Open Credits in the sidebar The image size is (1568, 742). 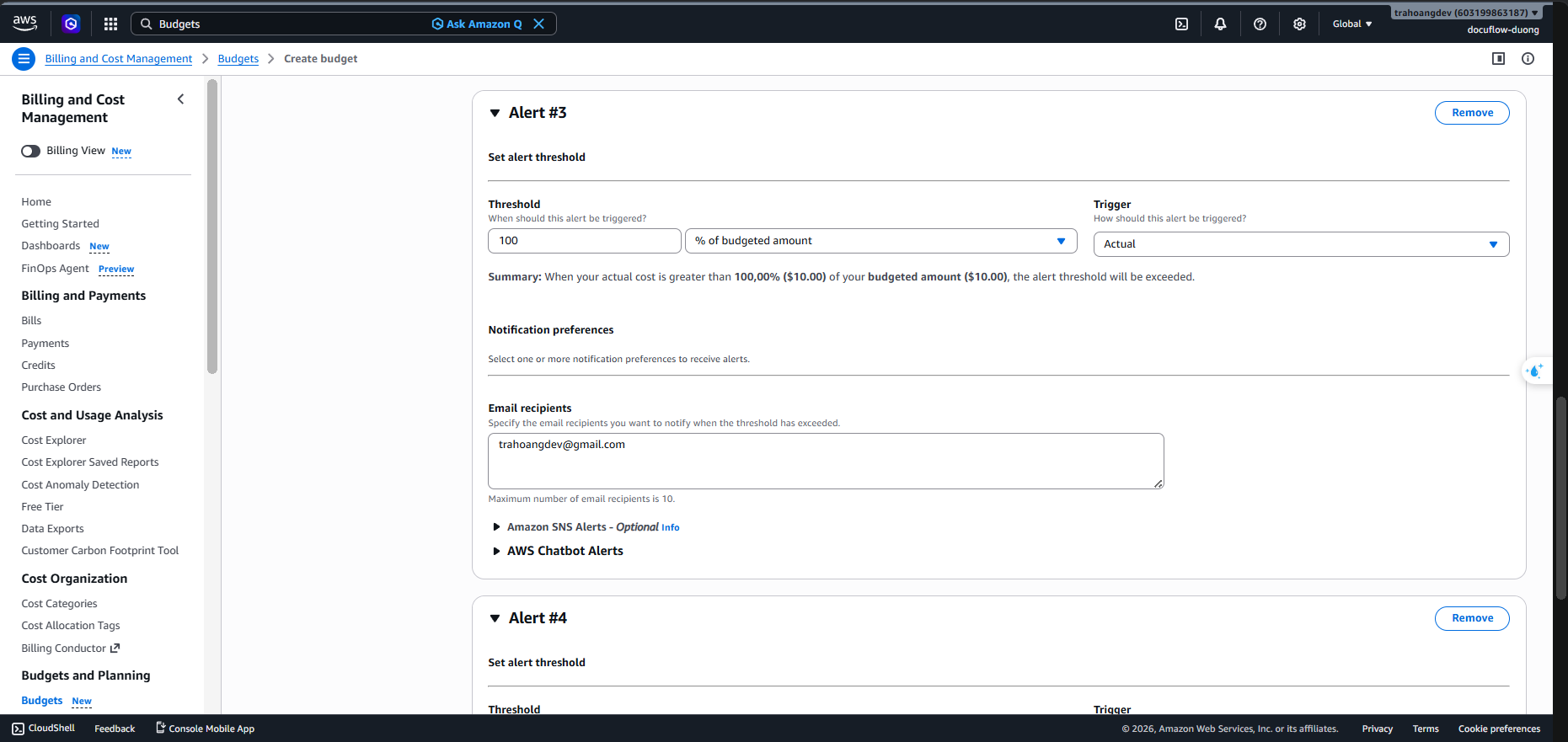38,366
